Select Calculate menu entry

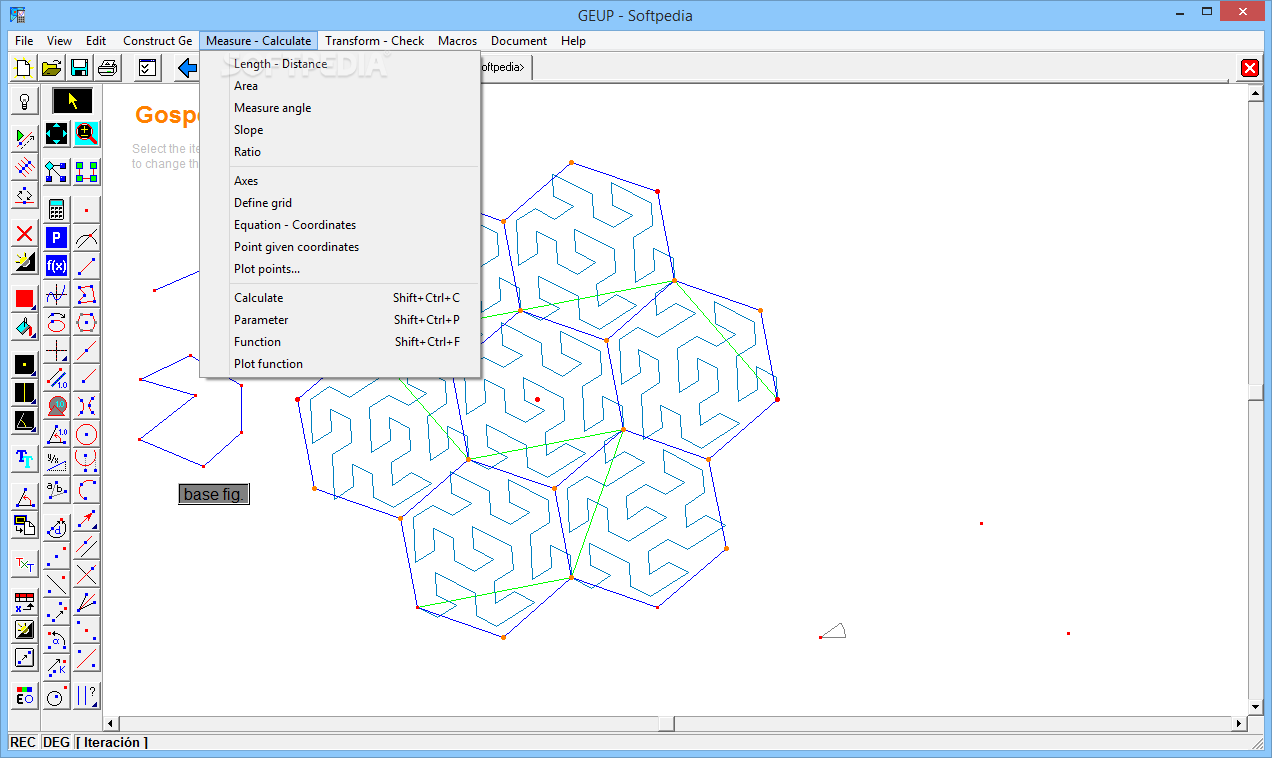(x=340, y=298)
